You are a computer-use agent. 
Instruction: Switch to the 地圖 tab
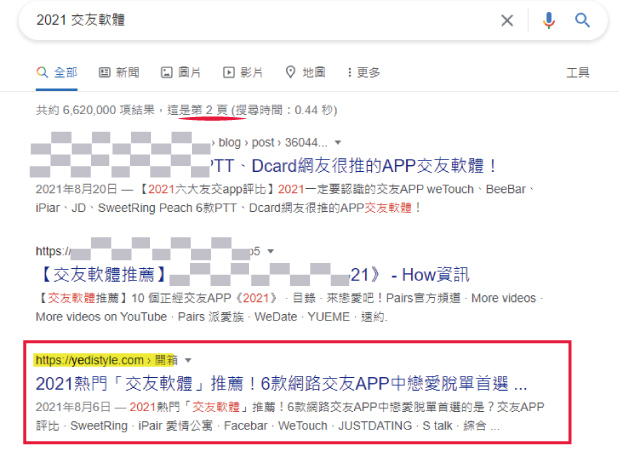[305, 73]
